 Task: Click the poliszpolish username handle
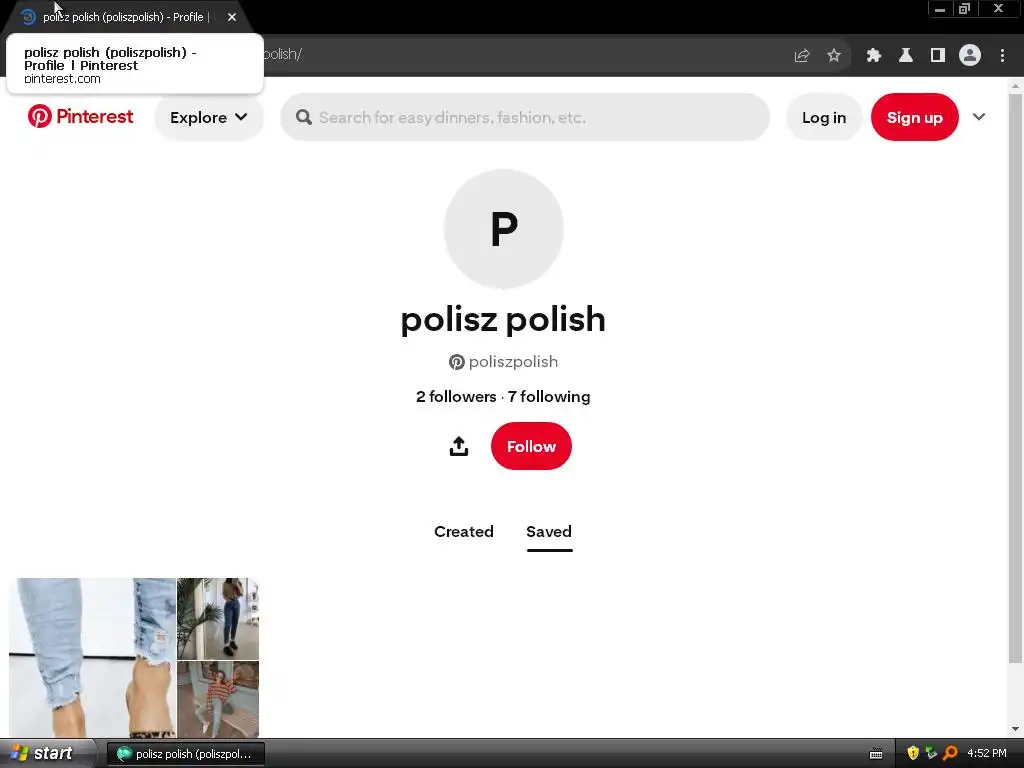513,362
